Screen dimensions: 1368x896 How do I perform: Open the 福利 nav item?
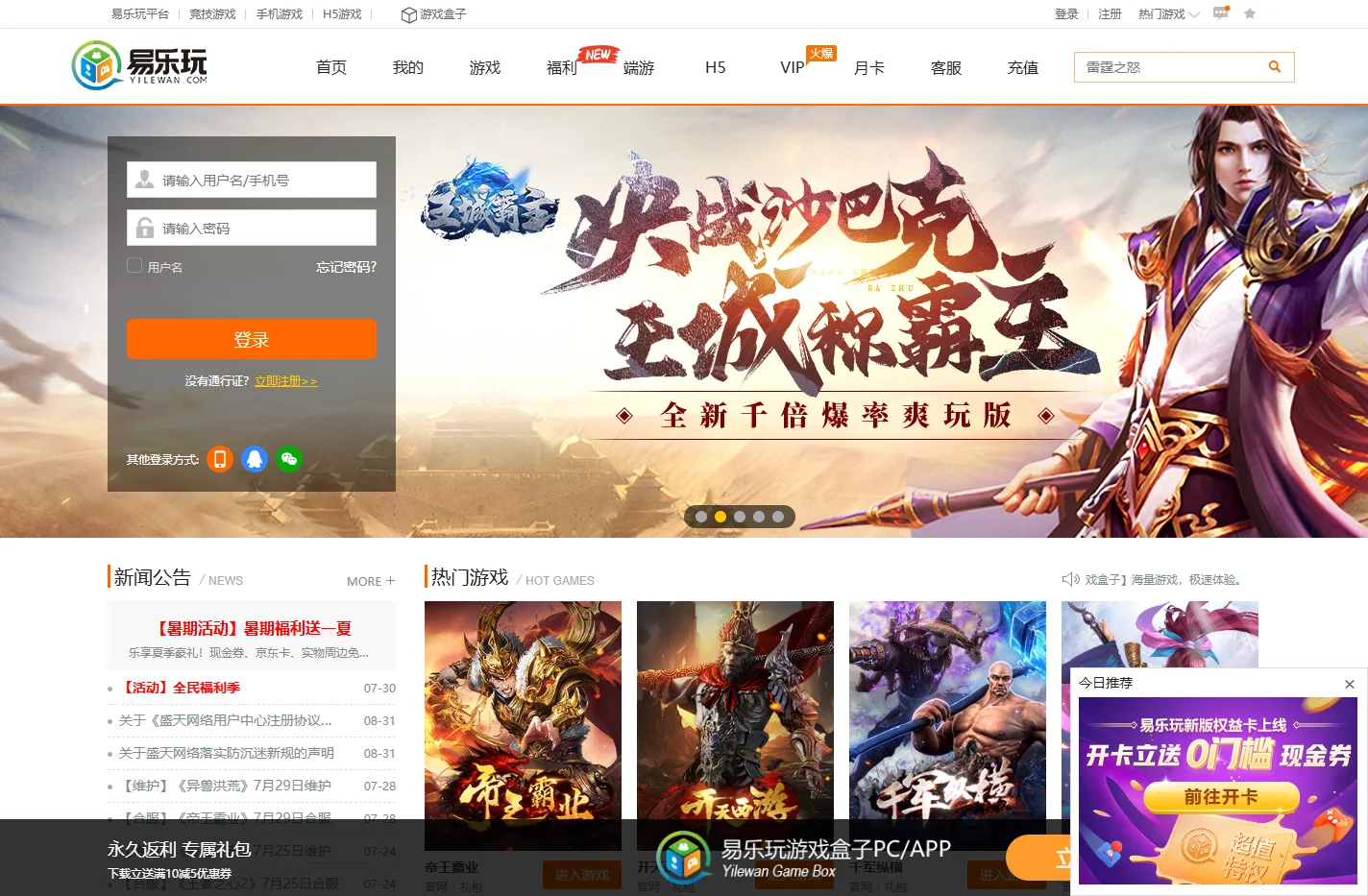point(562,67)
